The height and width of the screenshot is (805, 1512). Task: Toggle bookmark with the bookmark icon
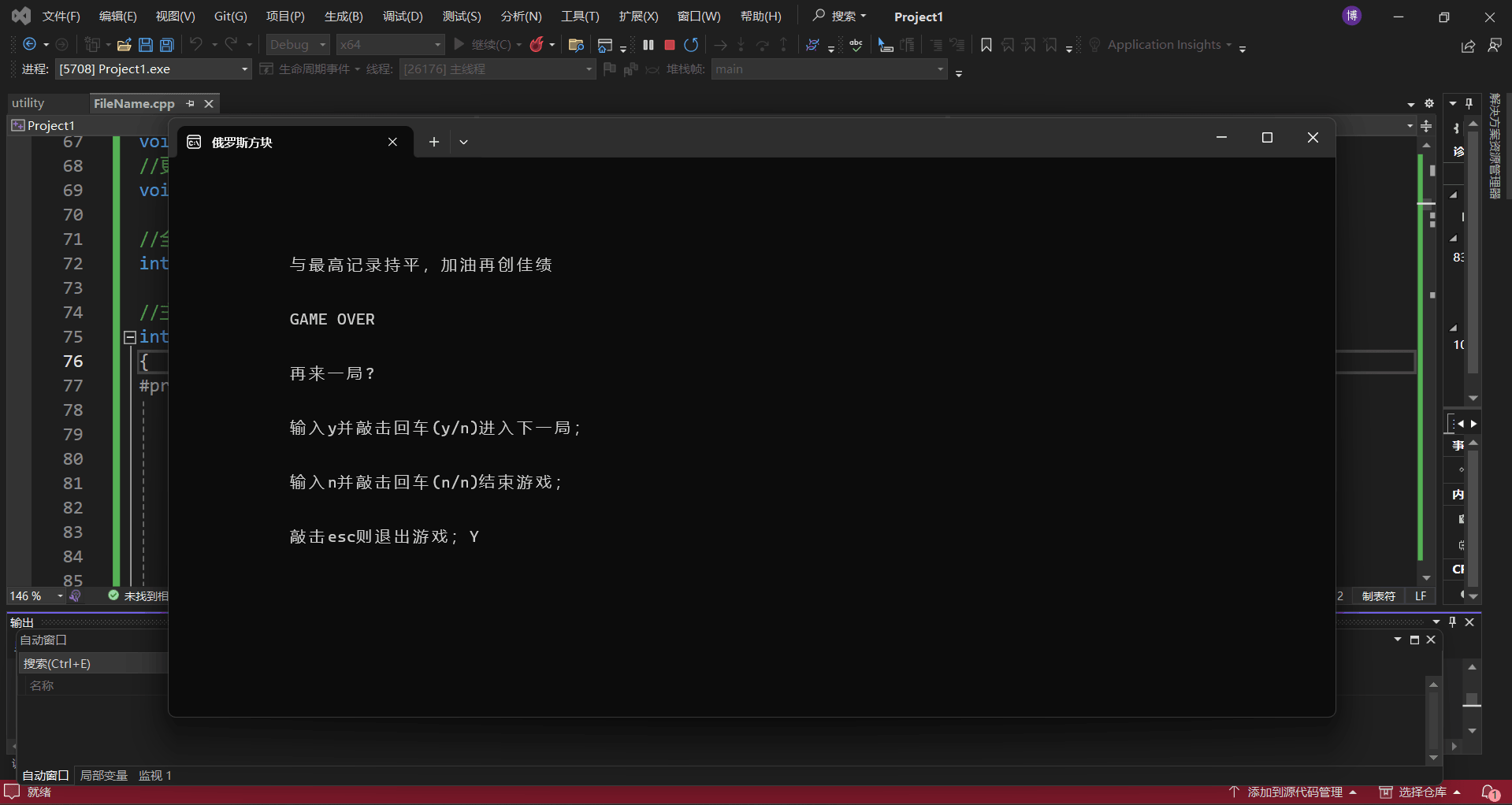[986, 45]
